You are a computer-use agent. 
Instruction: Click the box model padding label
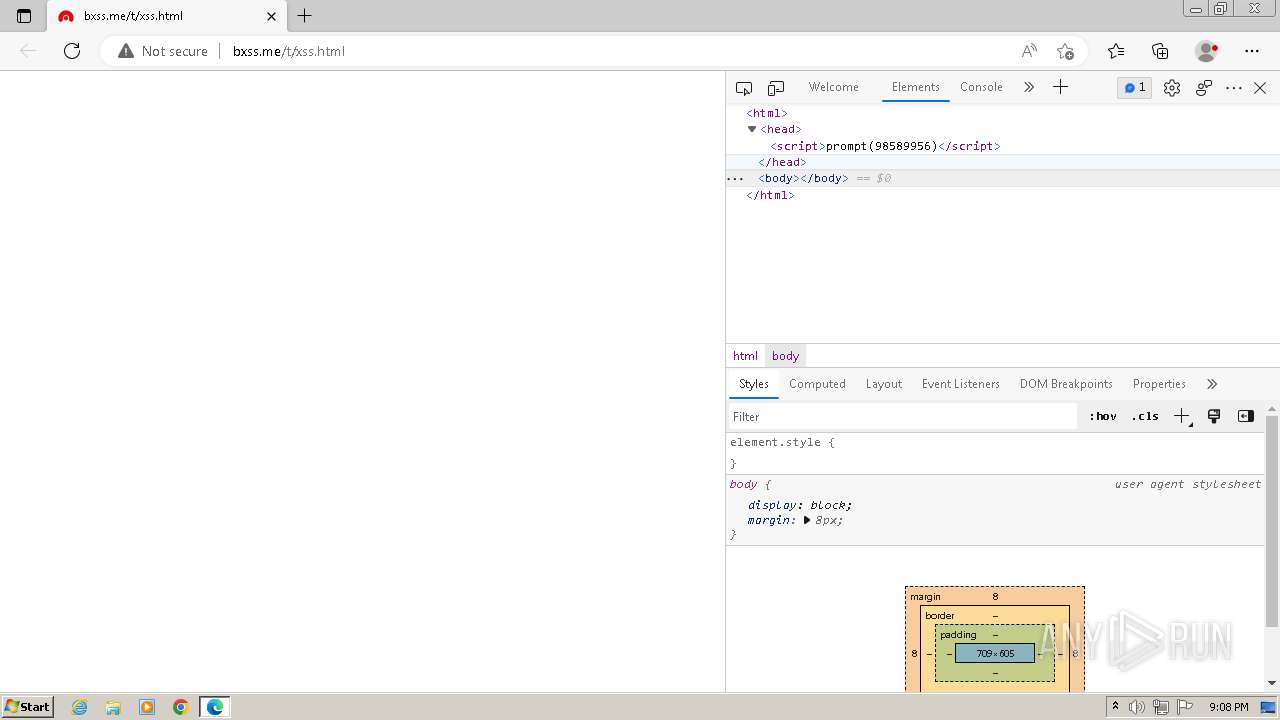pos(958,635)
